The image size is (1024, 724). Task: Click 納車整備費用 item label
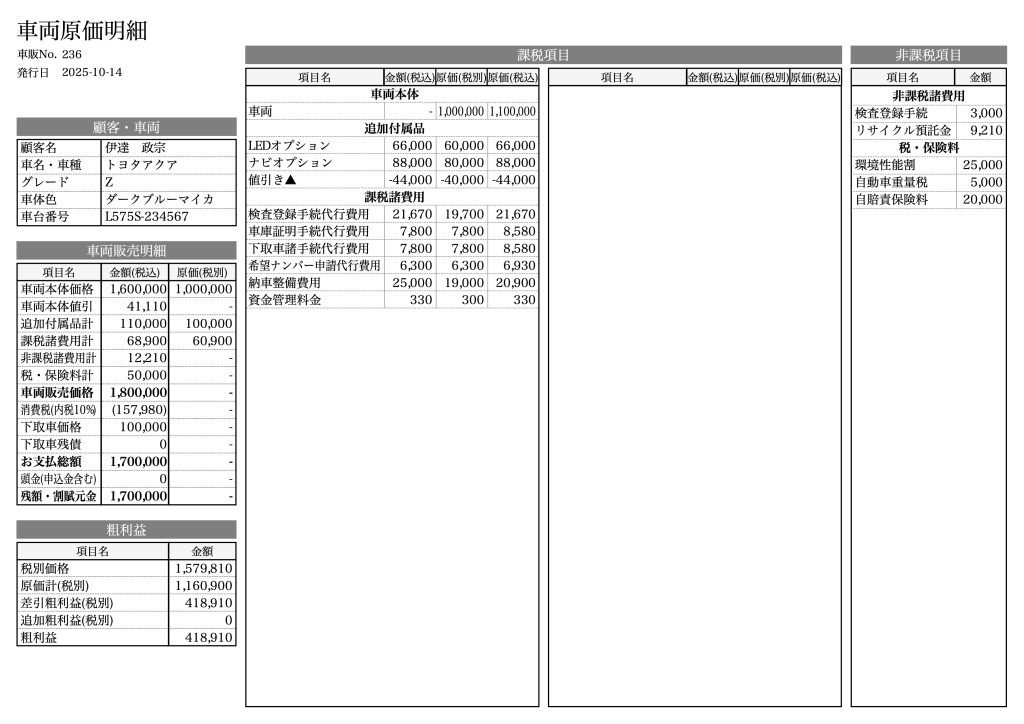(x=285, y=283)
